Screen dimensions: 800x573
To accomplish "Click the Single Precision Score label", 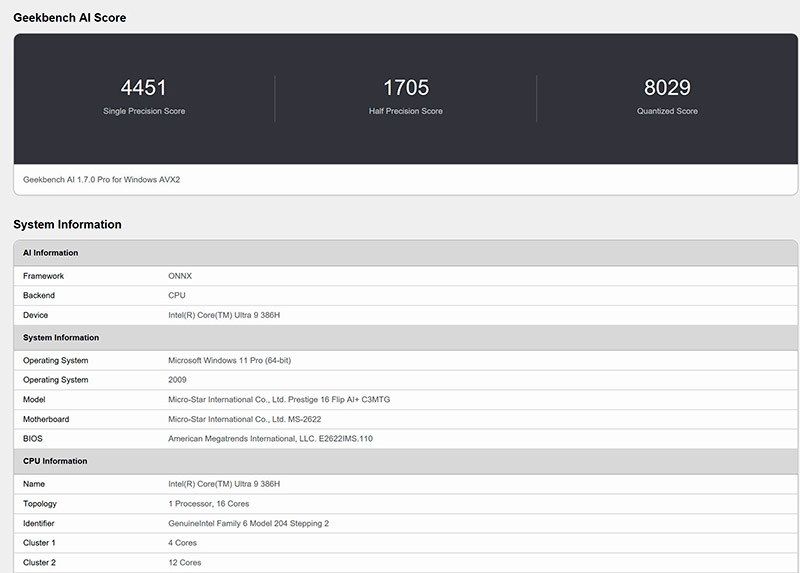I will click(x=143, y=111).
